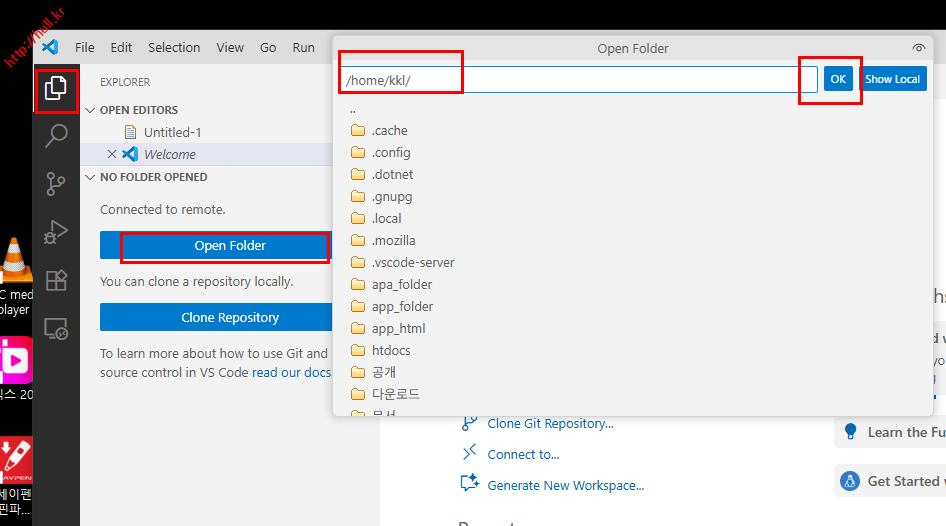The width and height of the screenshot is (946, 526).
Task: Open the Extensions view icon
Action: coord(57,280)
